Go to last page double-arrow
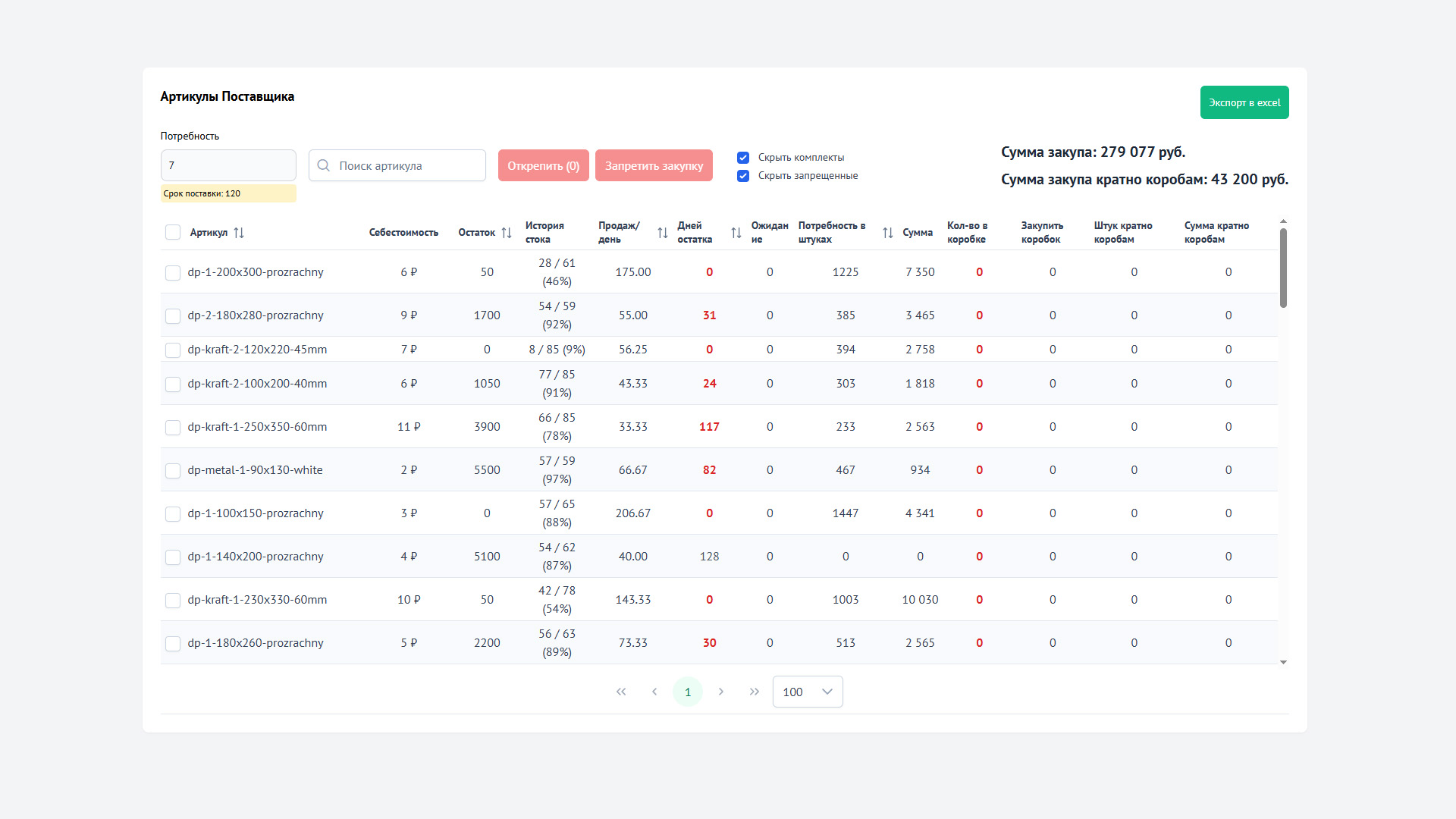The image size is (1456, 819). click(x=755, y=692)
